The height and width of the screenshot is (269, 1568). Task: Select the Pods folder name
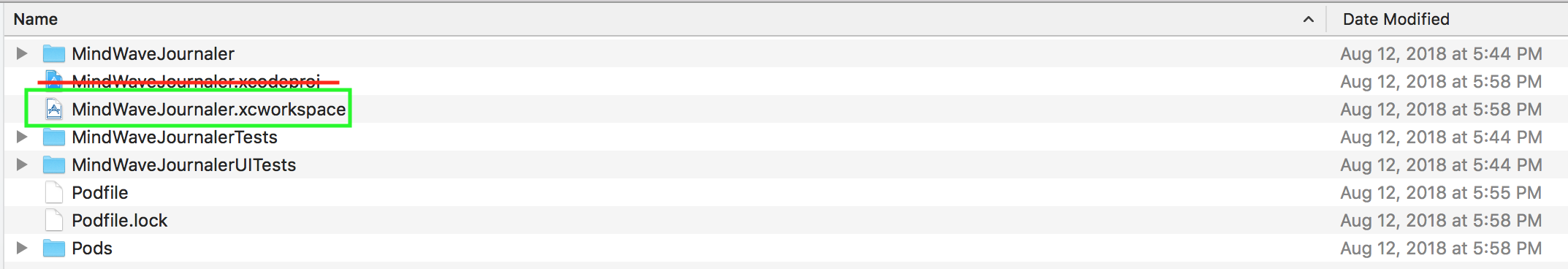pyautogui.click(x=92, y=249)
